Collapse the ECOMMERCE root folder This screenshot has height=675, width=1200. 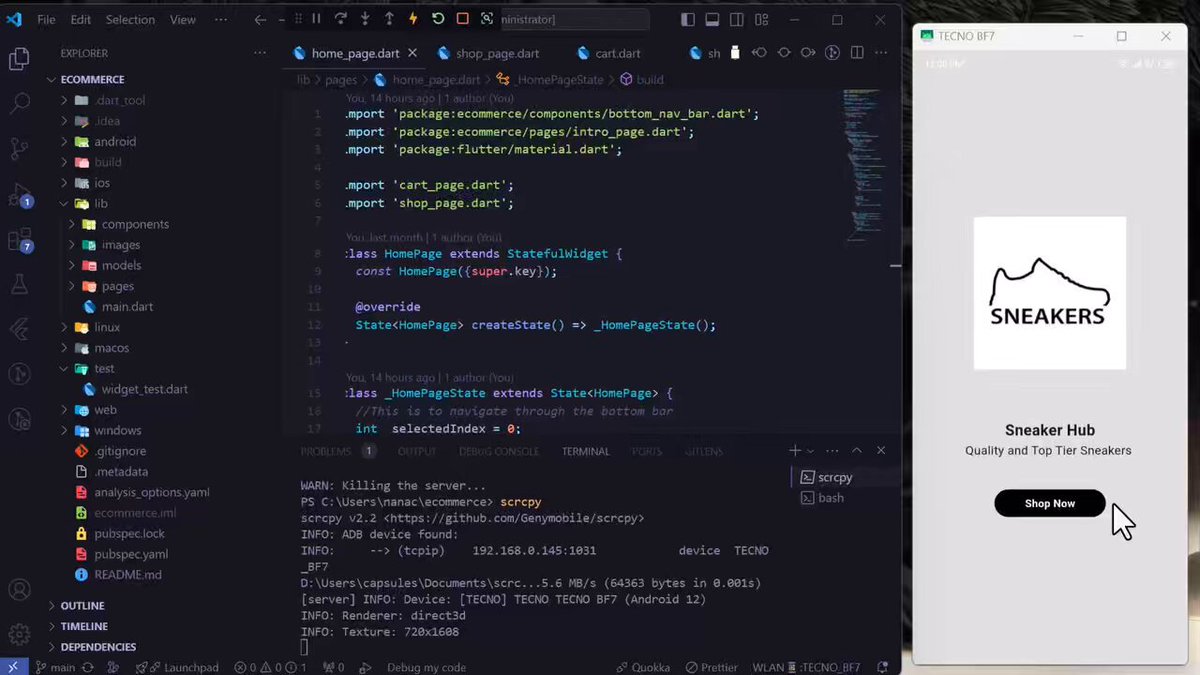[x=92, y=79]
